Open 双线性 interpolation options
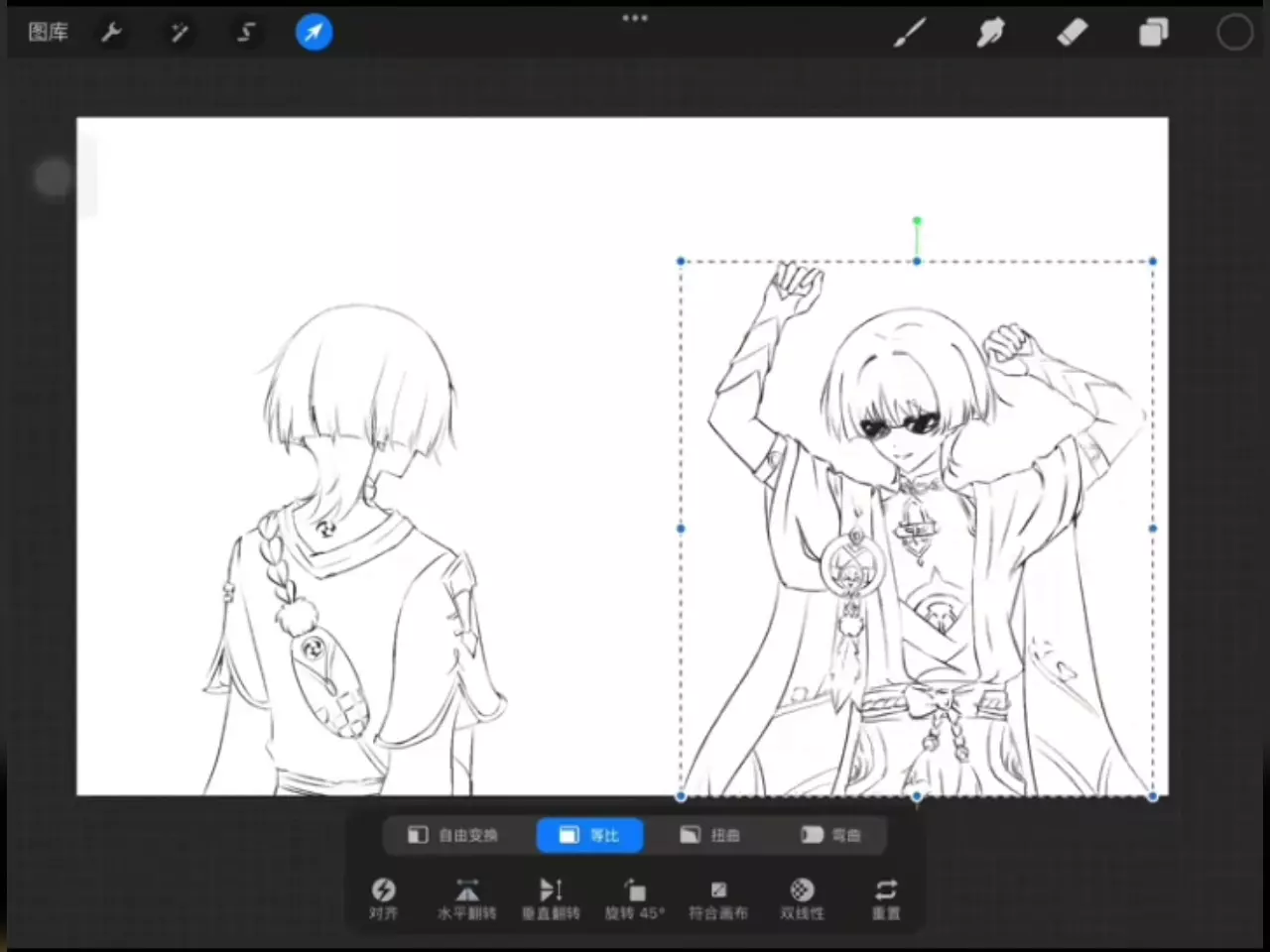This screenshot has height=952, width=1270. [802, 898]
